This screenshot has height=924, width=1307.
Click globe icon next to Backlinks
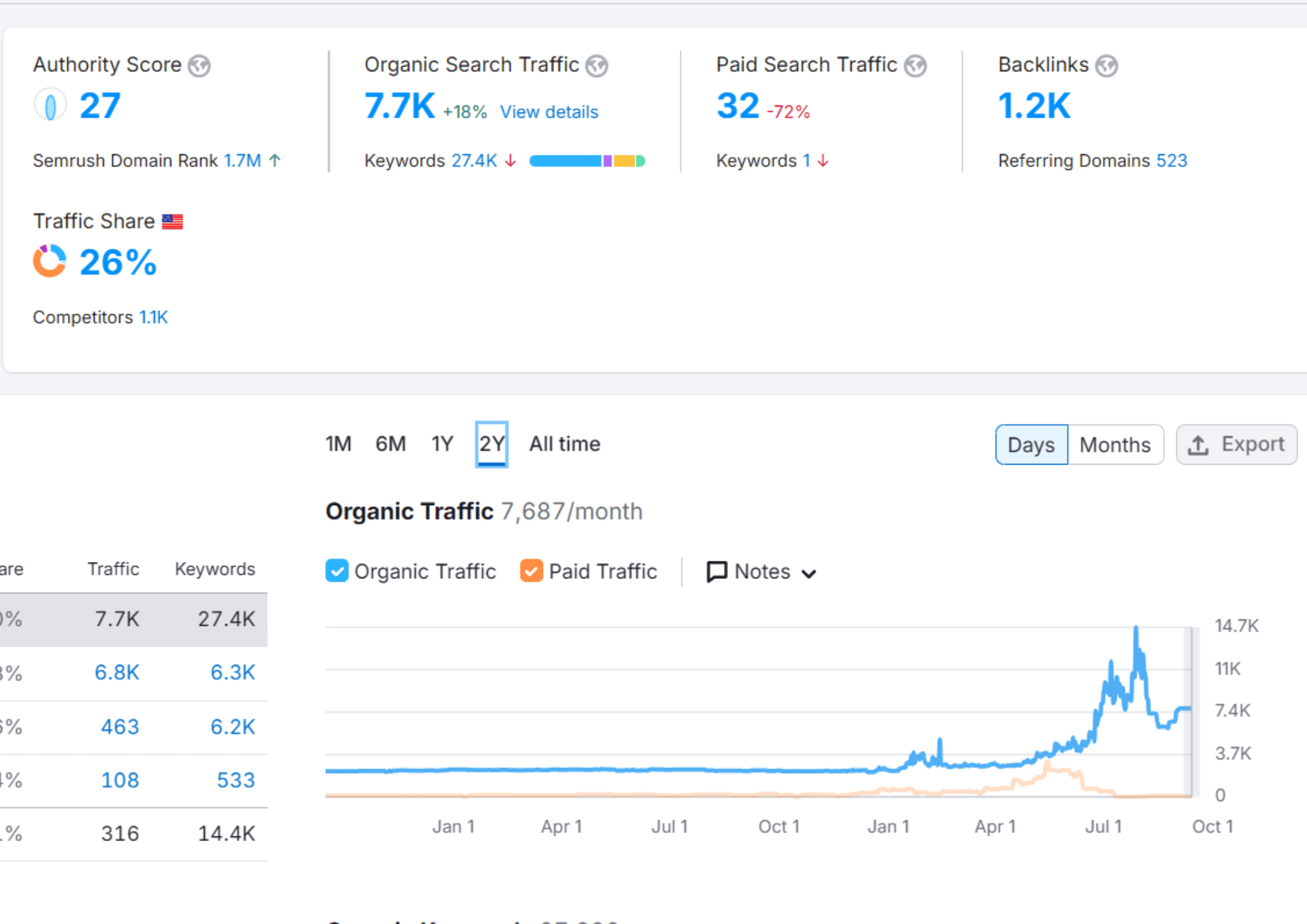[x=1106, y=66]
